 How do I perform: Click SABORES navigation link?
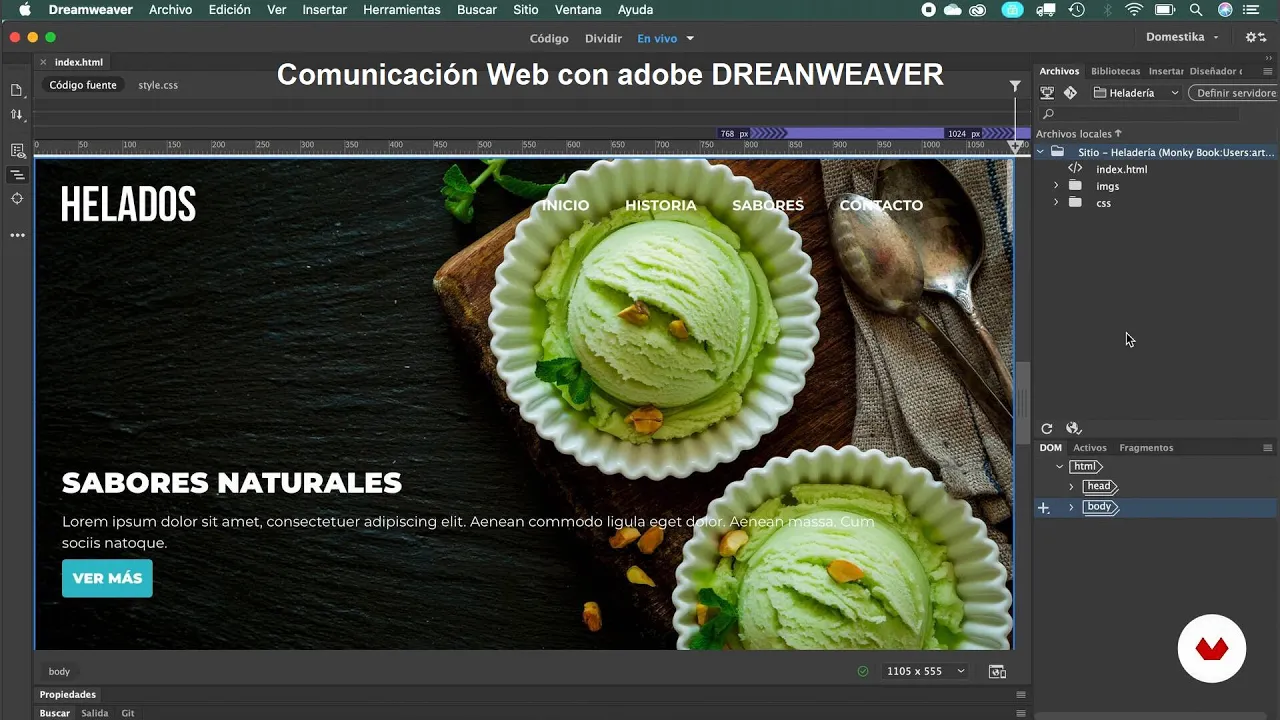point(768,205)
